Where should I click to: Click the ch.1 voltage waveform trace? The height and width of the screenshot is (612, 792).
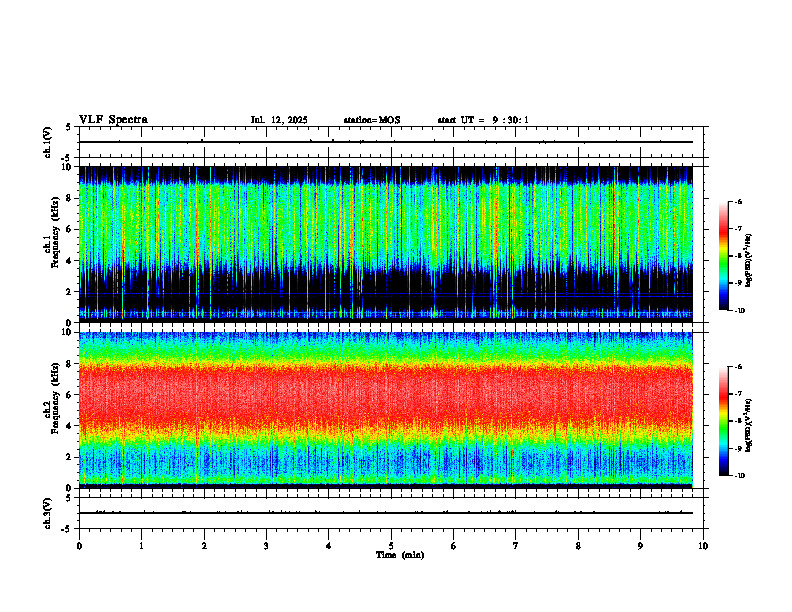[x=386, y=142]
